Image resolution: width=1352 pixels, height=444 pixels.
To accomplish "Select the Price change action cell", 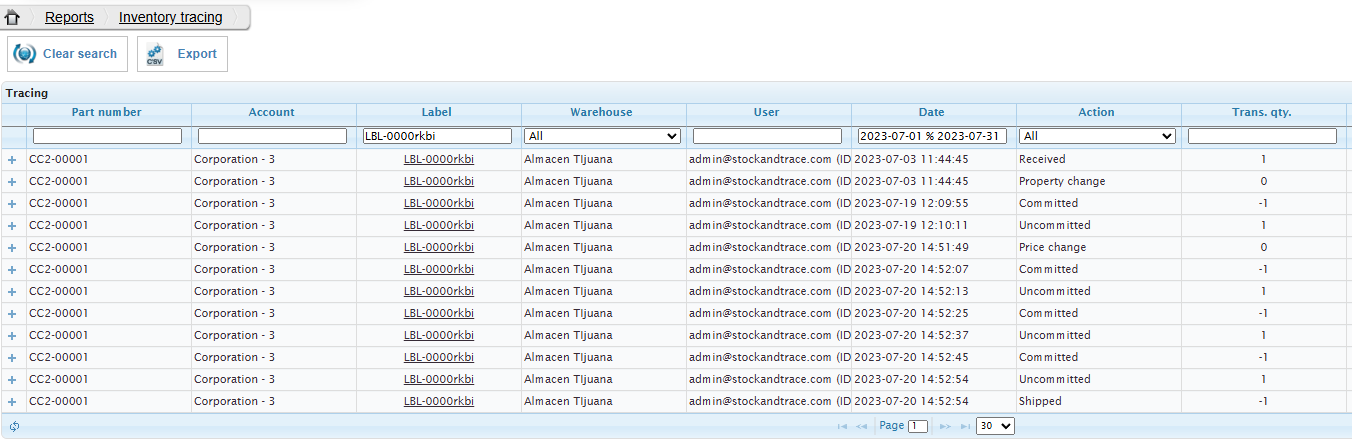I will click(1099, 247).
